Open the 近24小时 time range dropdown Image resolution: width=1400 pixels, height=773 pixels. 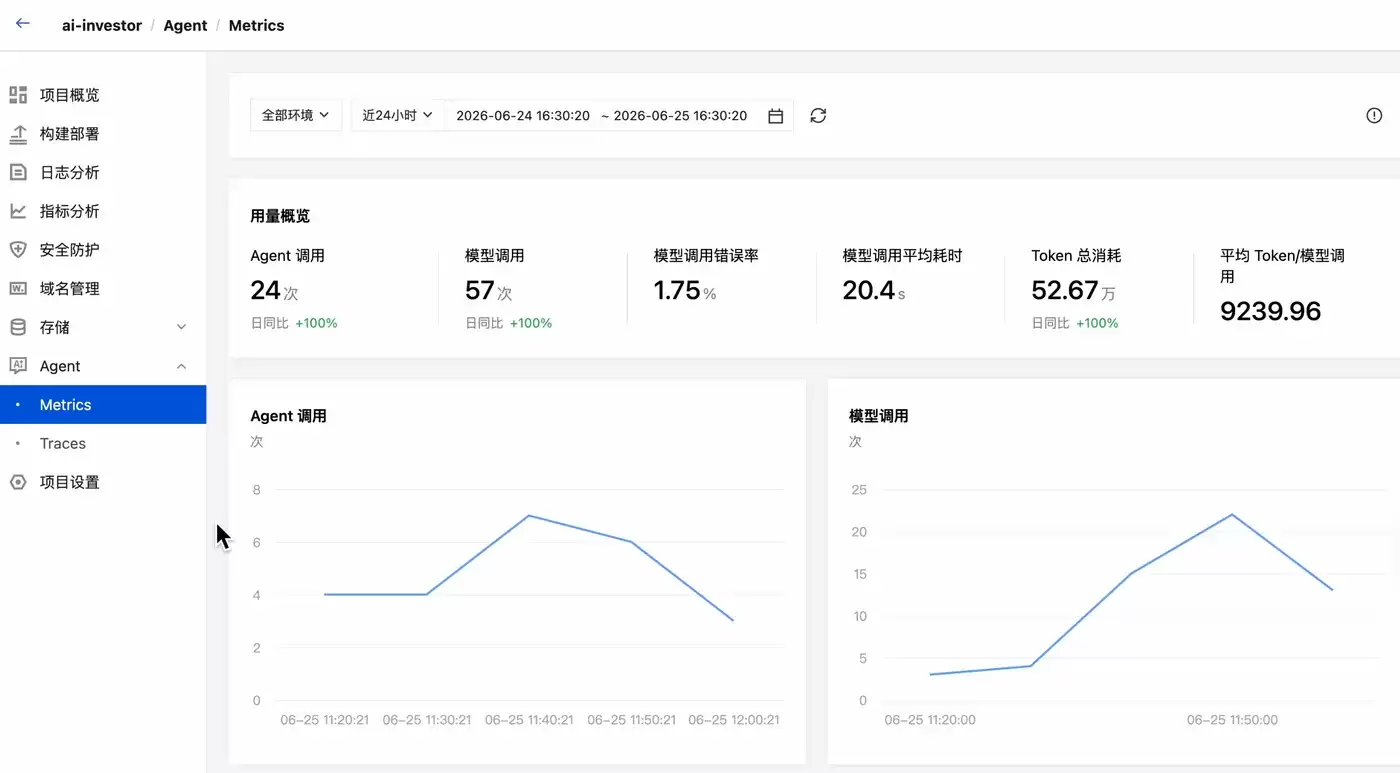[398, 116]
